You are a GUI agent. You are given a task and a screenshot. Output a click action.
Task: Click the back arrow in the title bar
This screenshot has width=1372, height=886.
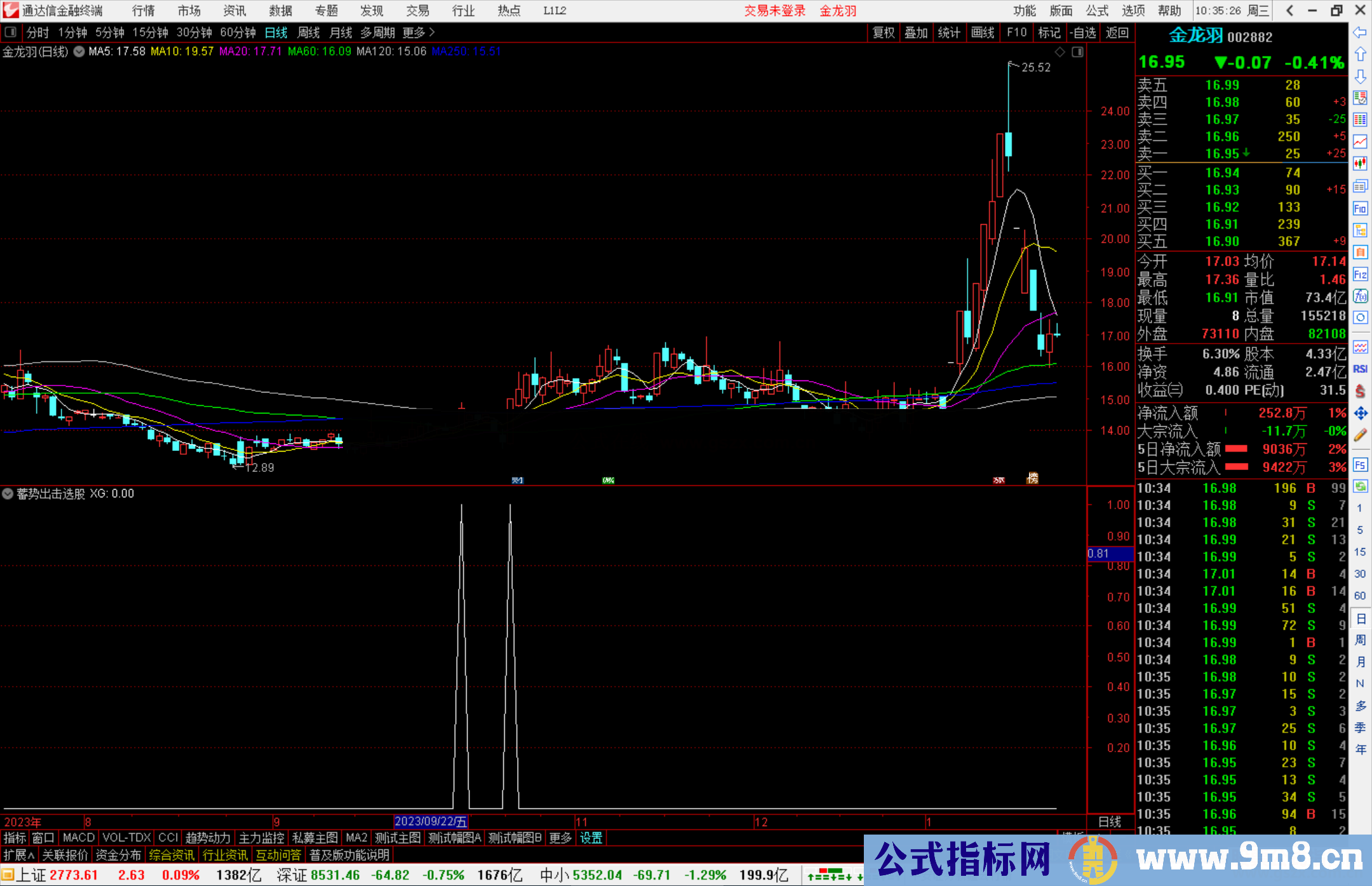point(1290,11)
